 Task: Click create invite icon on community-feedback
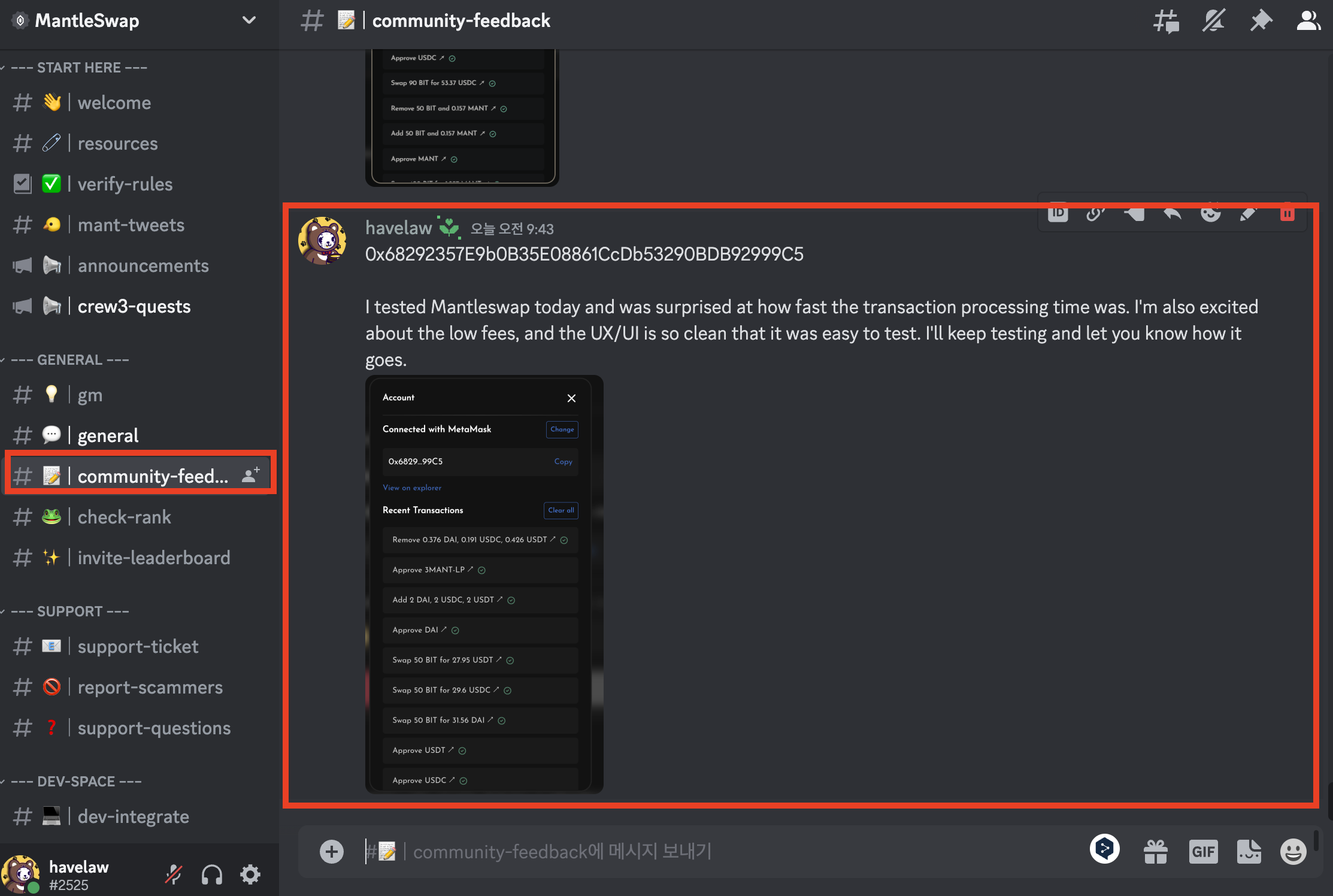coord(251,475)
